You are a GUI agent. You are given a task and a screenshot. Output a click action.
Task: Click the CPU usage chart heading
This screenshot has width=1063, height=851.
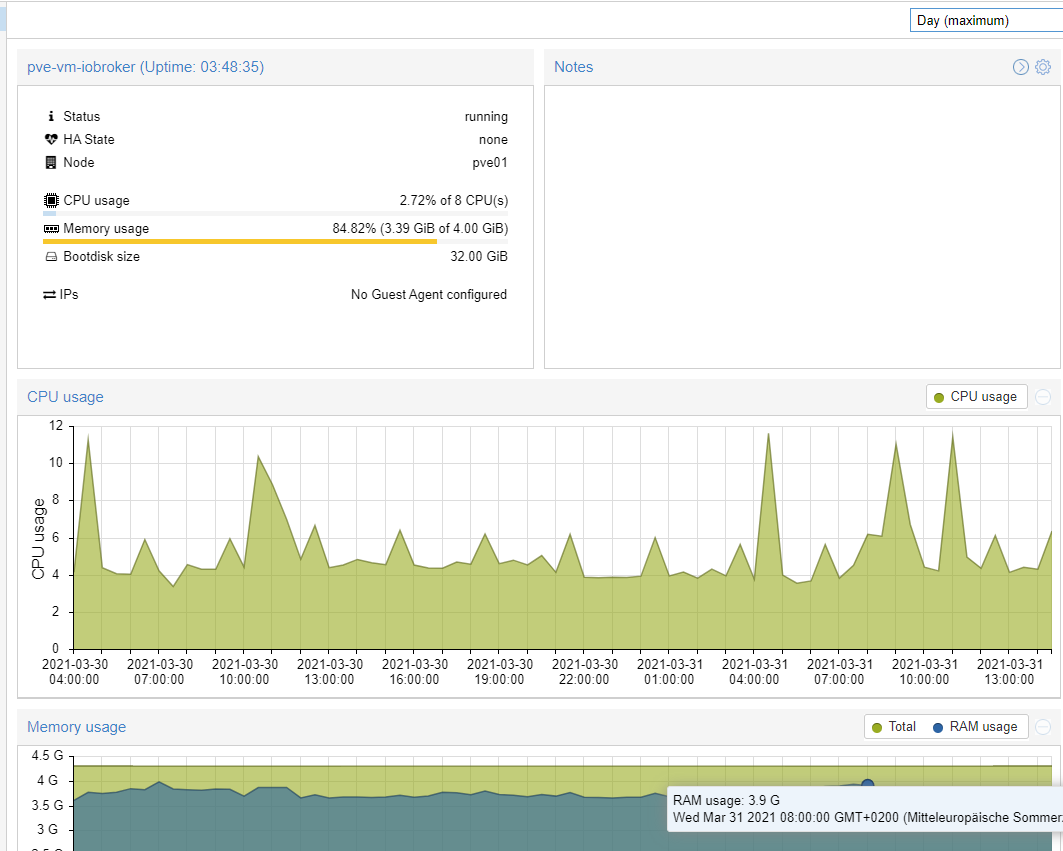pyautogui.click(x=65, y=397)
